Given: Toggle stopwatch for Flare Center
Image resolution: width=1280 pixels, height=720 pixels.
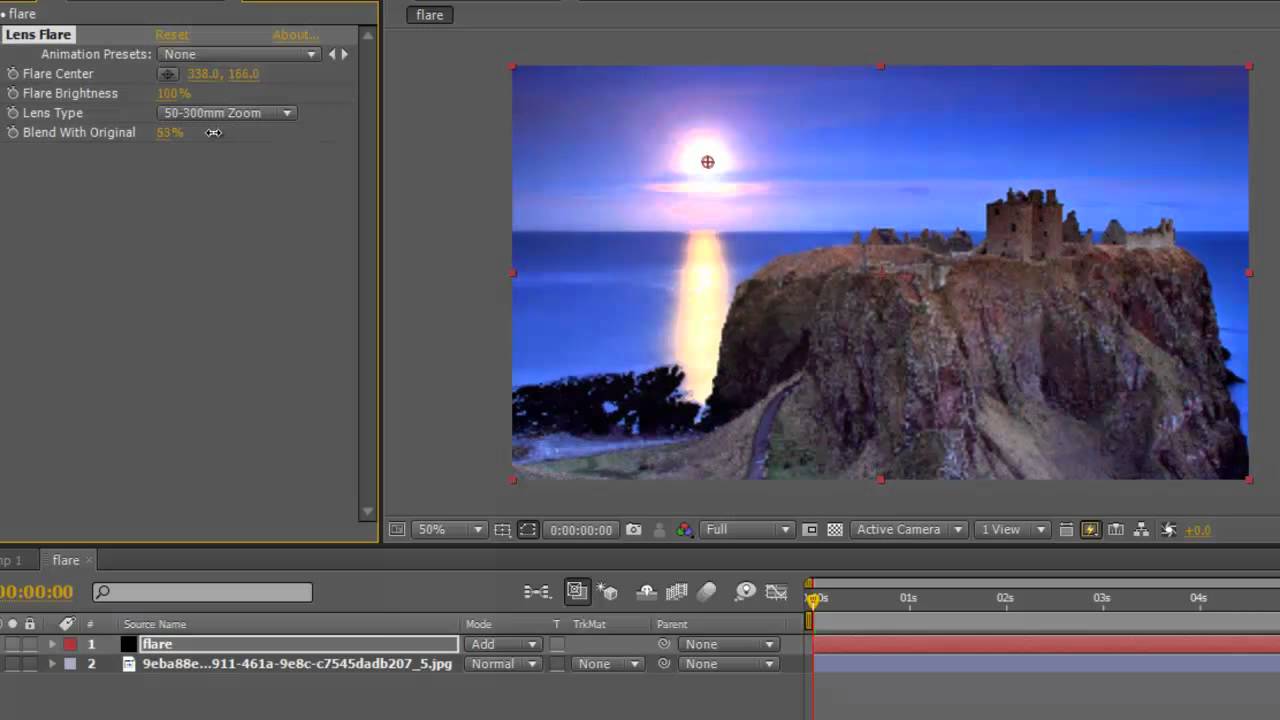Looking at the screenshot, I should pos(13,74).
